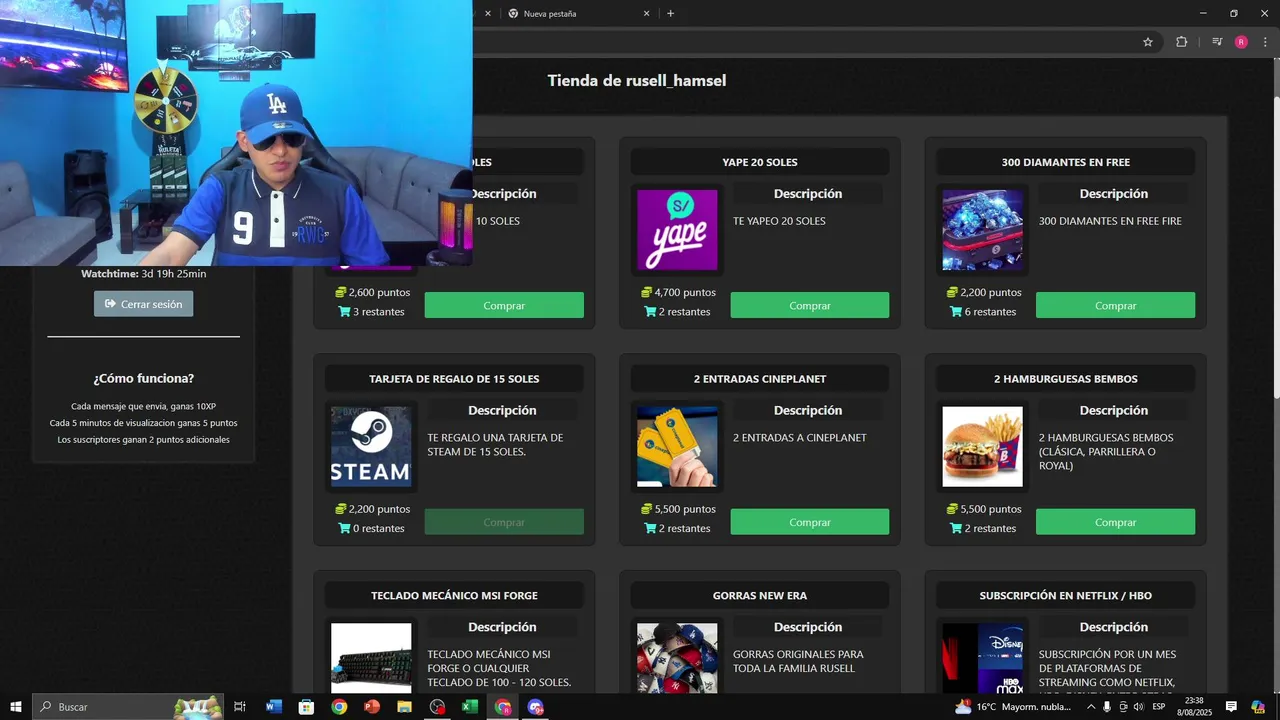This screenshot has width=1280, height=720.
Task: Click the text TE YAPEO 20 SOLES
Action: [779, 221]
